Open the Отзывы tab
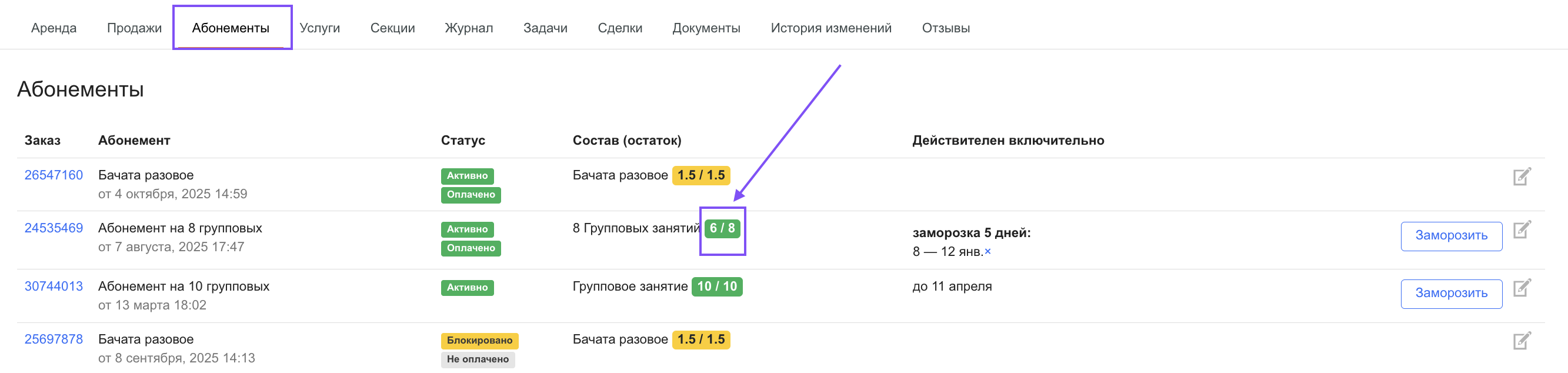The image size is (1568, 373). click(945, 28)
